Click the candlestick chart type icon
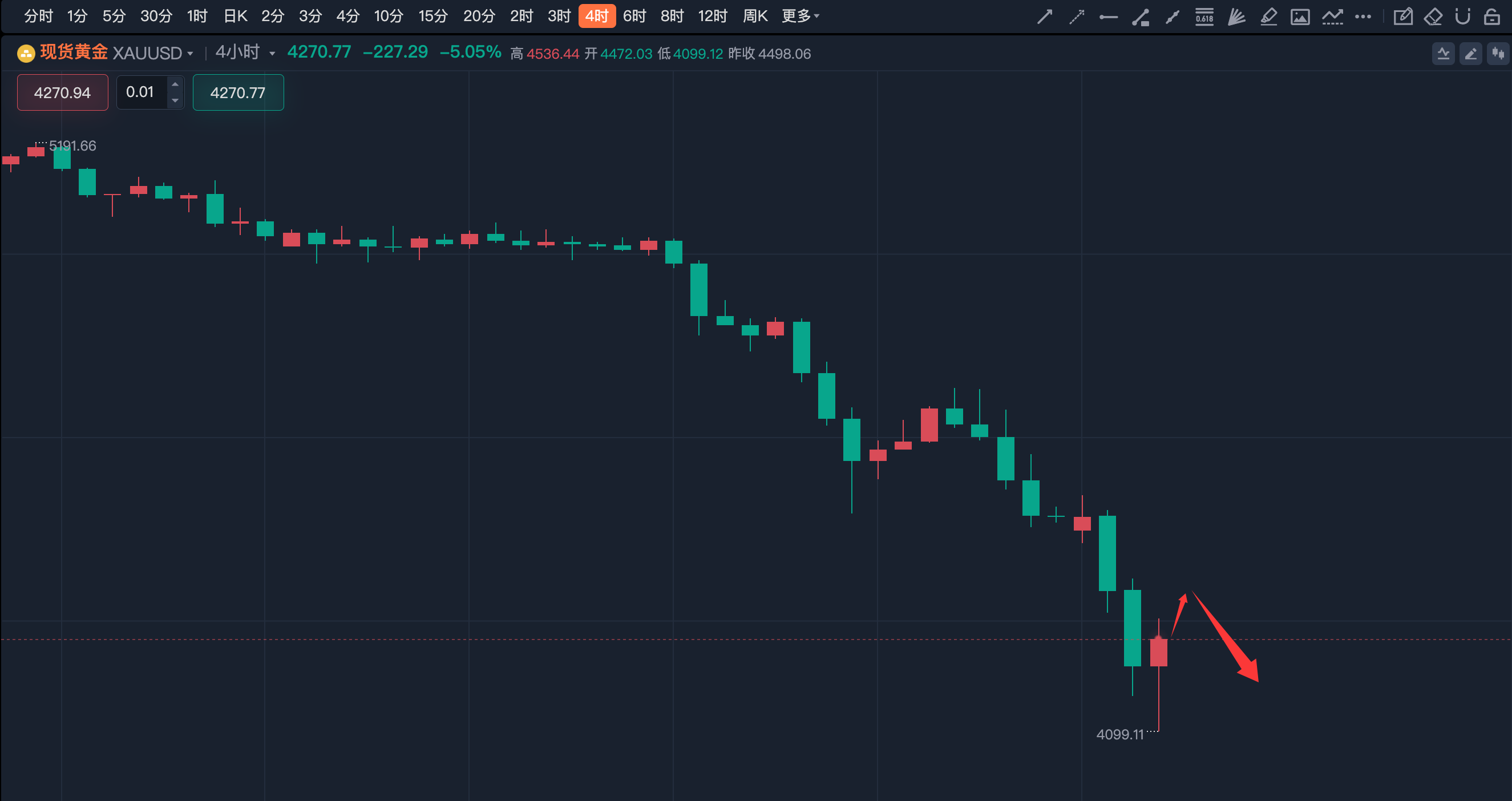The width and height of the screenshot is (1512, 801). 1498,54
